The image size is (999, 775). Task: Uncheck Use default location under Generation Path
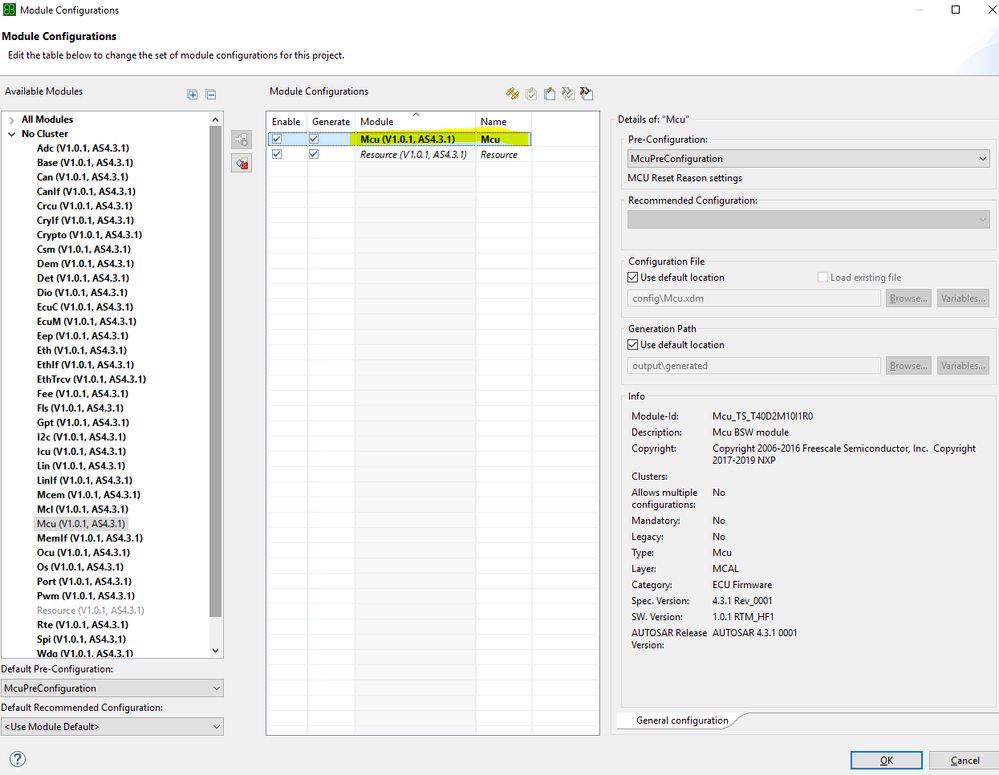click(x=633, y=345)
